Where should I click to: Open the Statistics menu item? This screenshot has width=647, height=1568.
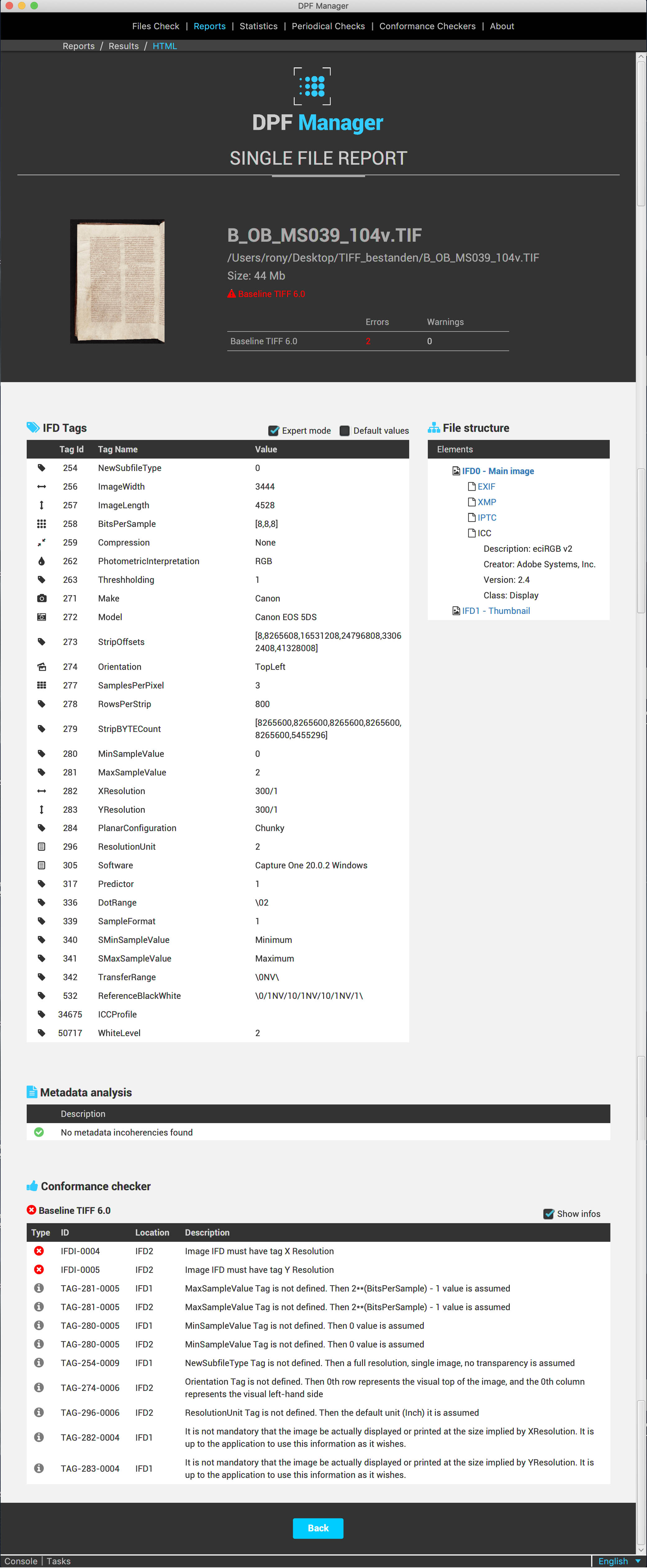coord(258,26)
